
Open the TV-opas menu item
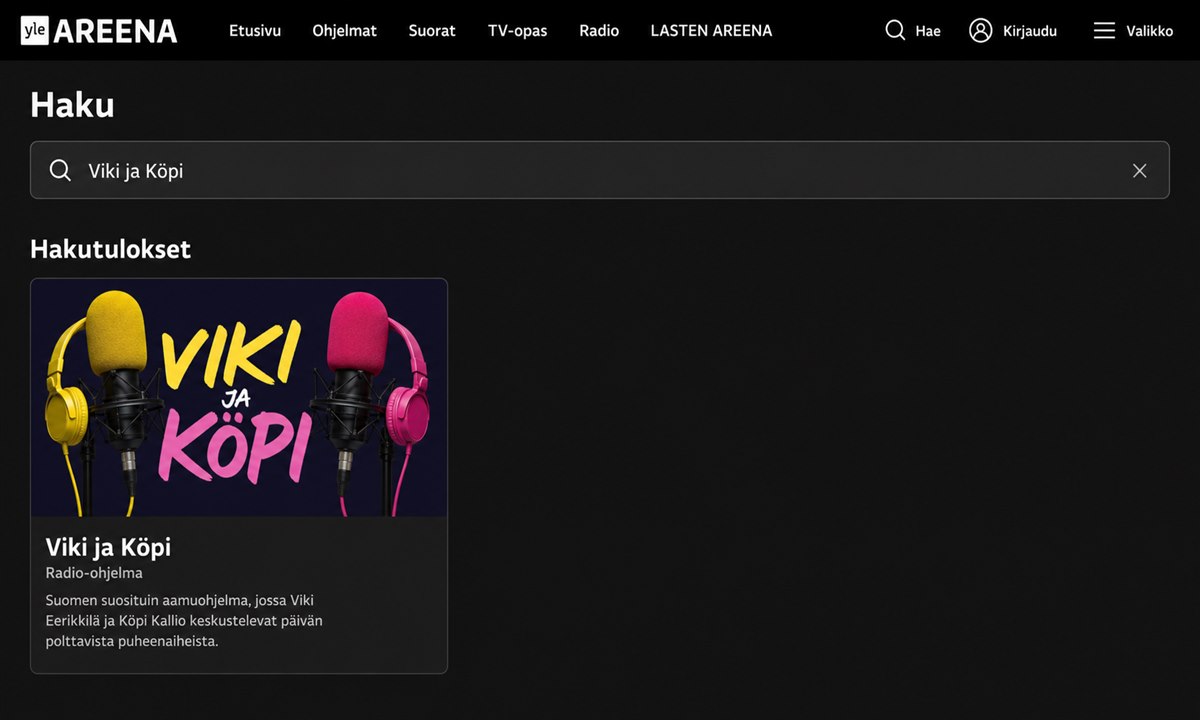click(x=517, y=31)
